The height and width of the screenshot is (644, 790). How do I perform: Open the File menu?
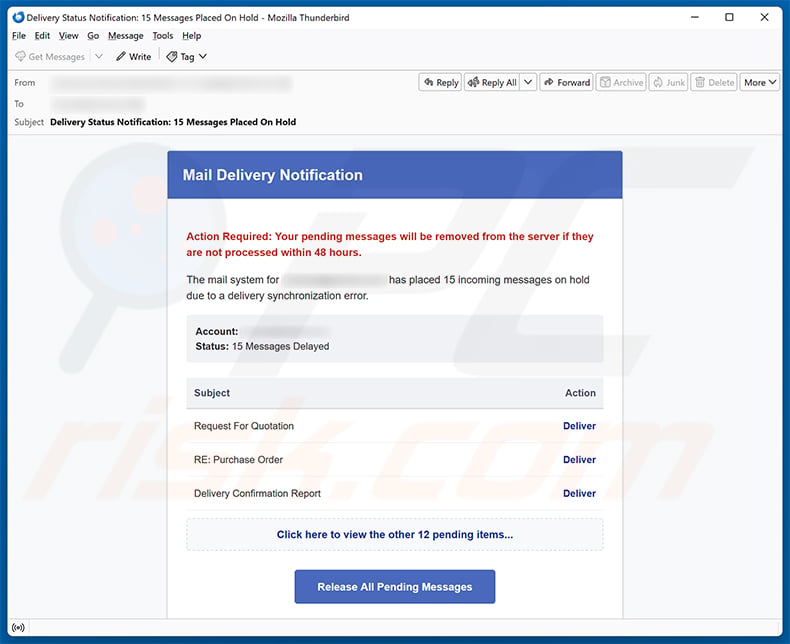click(x=19, y=36)
